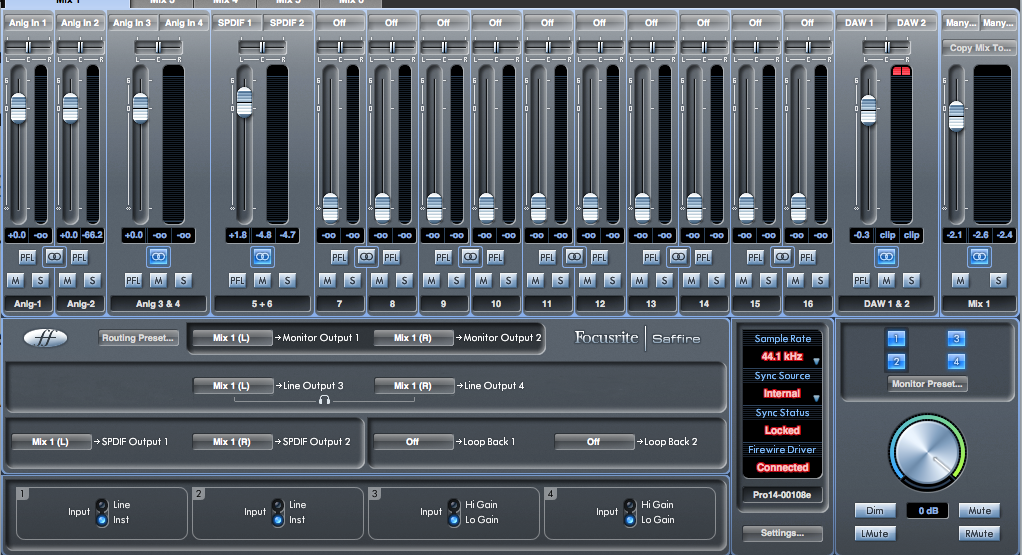Click the Focusrite ff logo badge
Viewport: 1022px width, 555px height.
(x=46, y=337)
